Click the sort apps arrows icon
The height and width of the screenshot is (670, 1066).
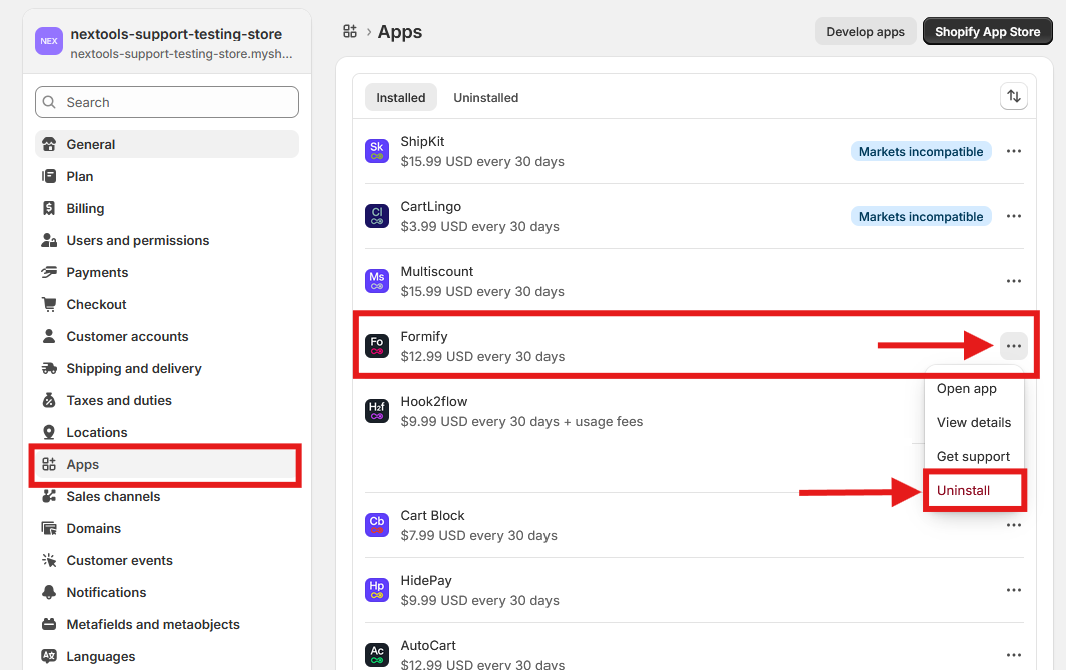(1014, 96)
